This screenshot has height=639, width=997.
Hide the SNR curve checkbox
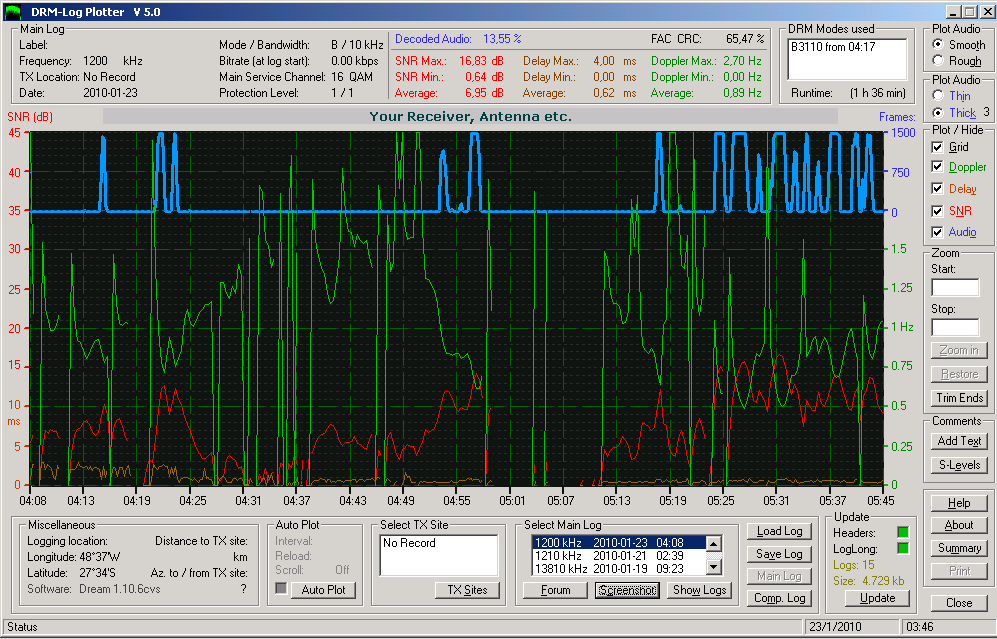pos(937,211)
